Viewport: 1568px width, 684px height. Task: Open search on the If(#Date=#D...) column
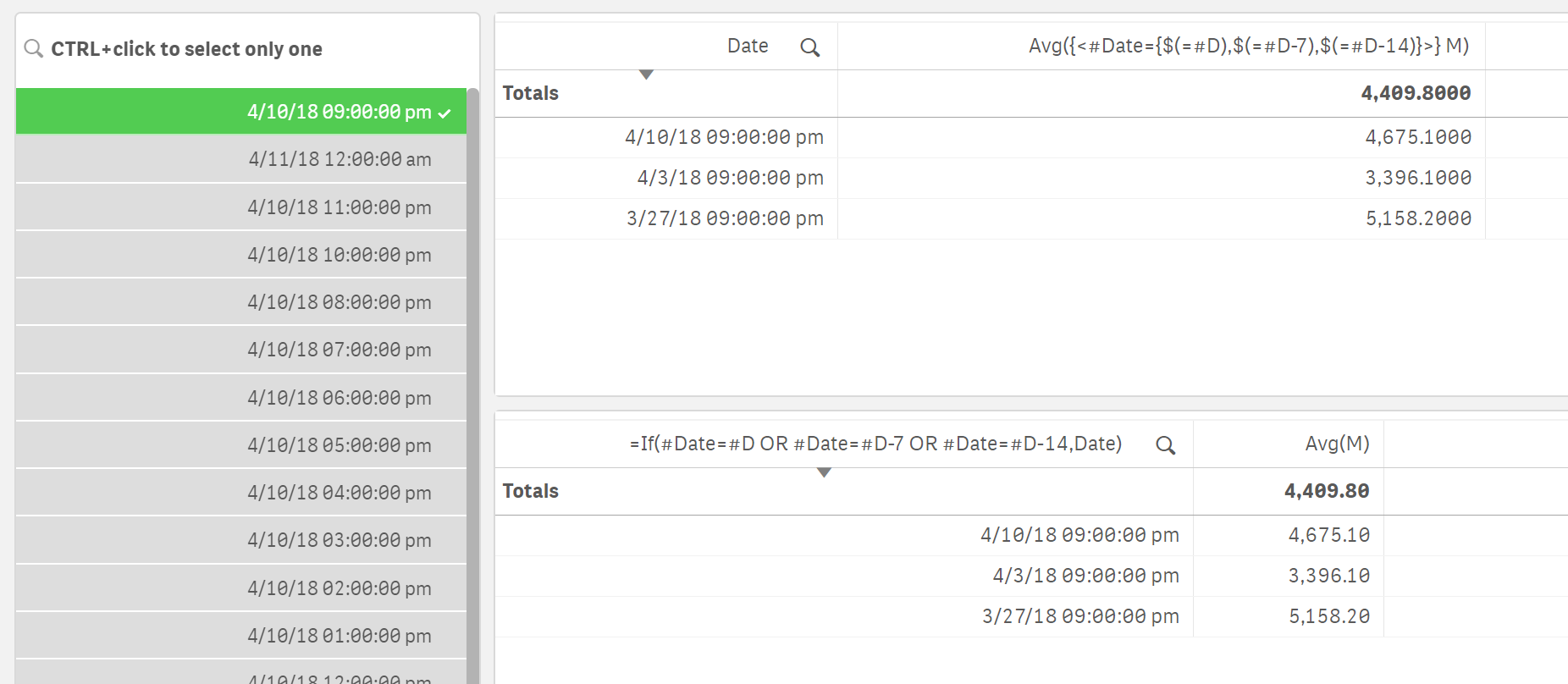tap(1166, 445)
